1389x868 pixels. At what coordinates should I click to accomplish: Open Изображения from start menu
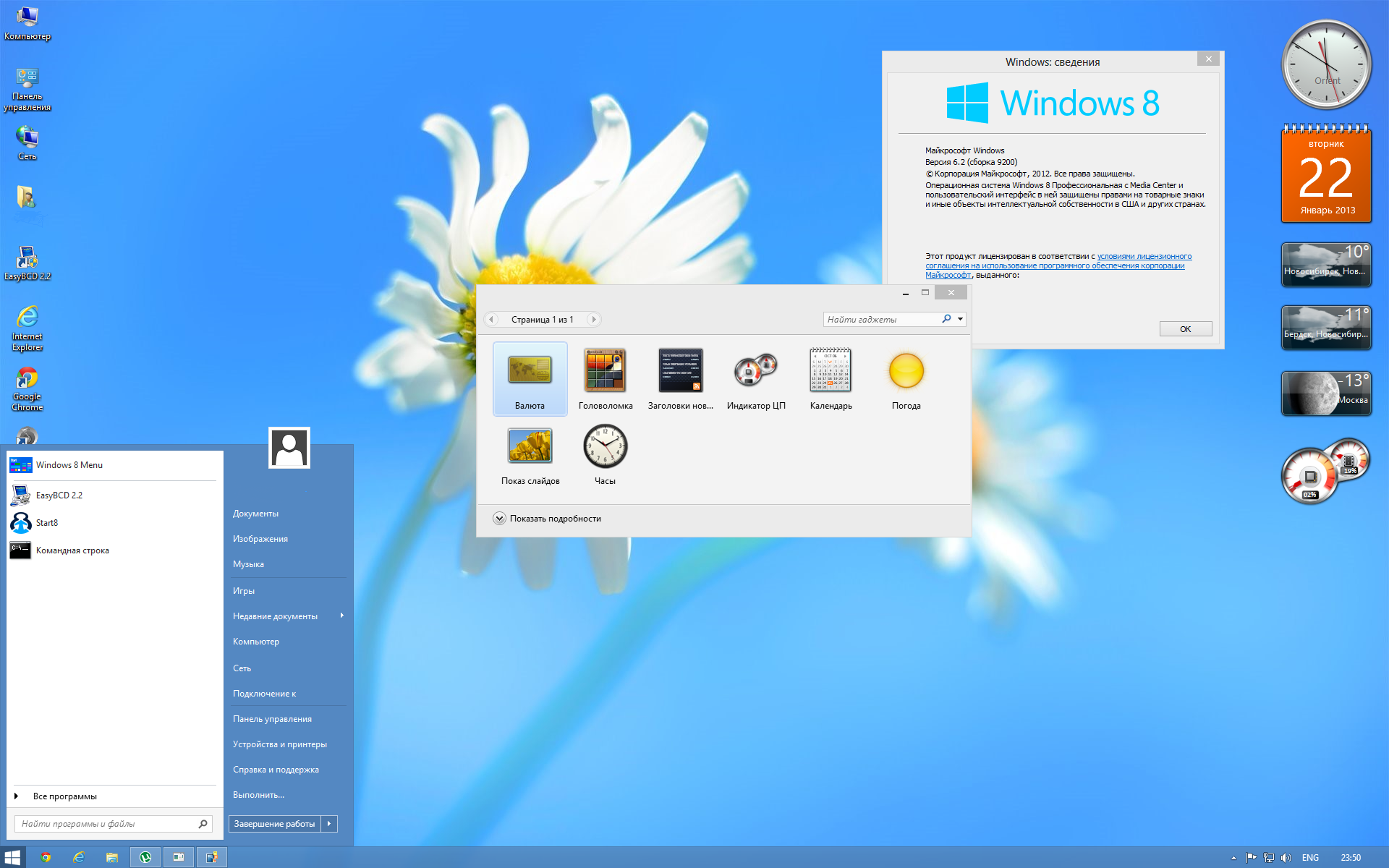(x=260, y=539)
